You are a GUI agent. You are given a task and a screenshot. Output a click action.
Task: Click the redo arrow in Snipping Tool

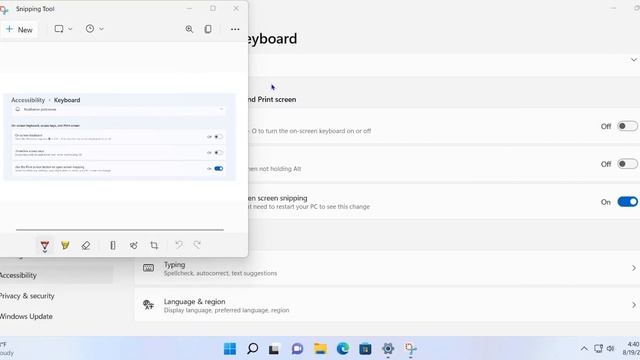198,245
